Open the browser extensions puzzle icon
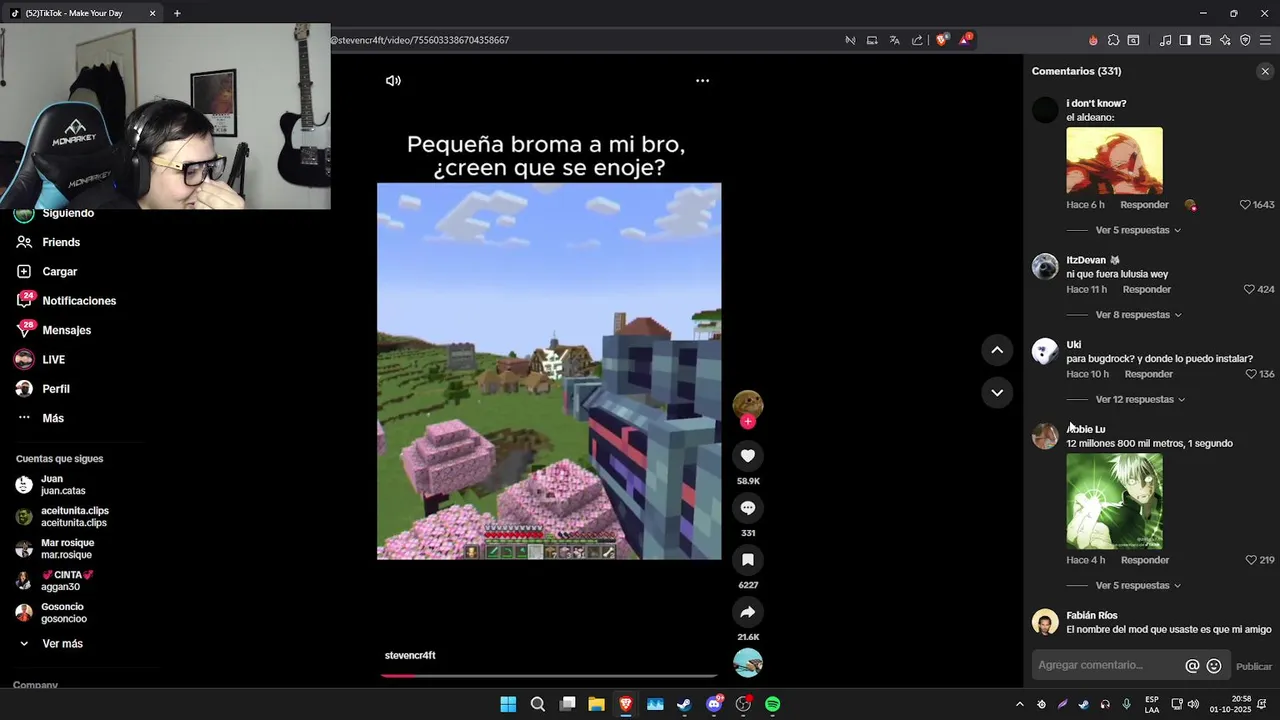The image size is (1280, 720). pyautogui.click(x=1113, y=40)
